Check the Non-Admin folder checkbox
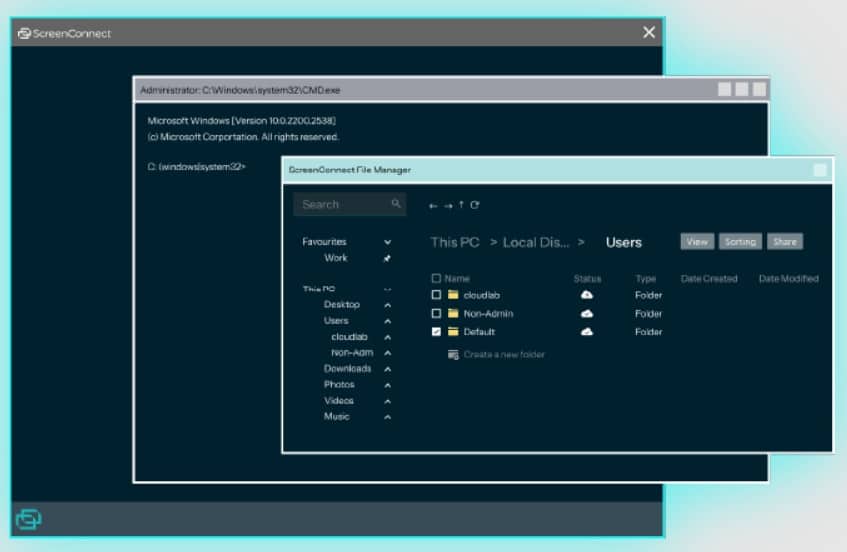The height and width of the screenshot is (552, 847). coord(436,313)
